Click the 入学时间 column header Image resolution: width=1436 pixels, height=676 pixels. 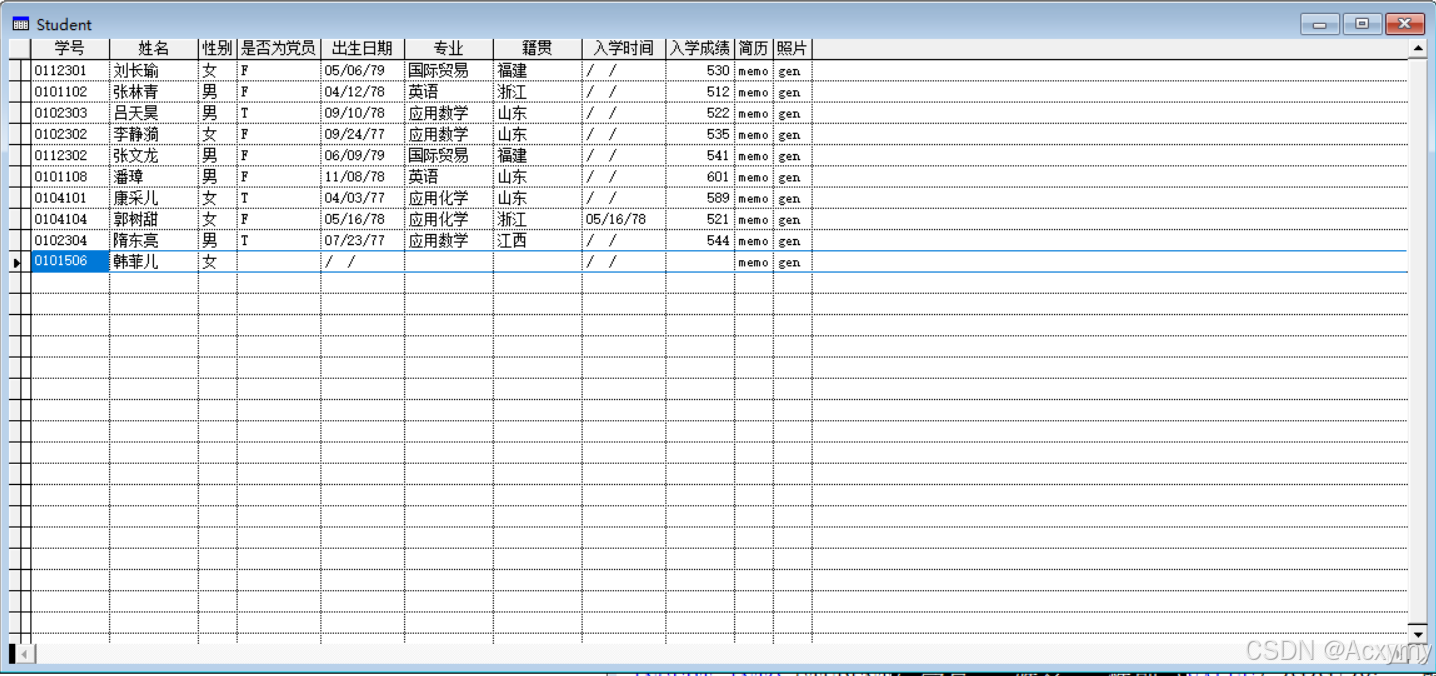click(623, 48)
